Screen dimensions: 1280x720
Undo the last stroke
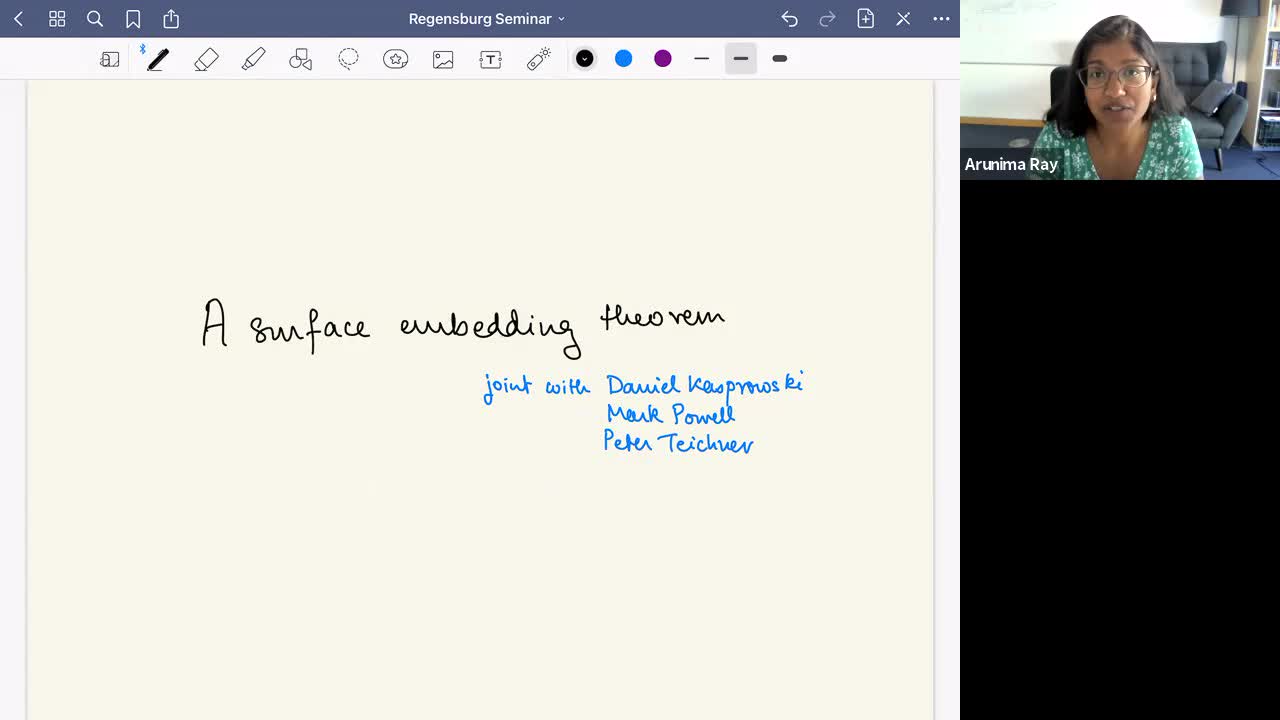789,19
